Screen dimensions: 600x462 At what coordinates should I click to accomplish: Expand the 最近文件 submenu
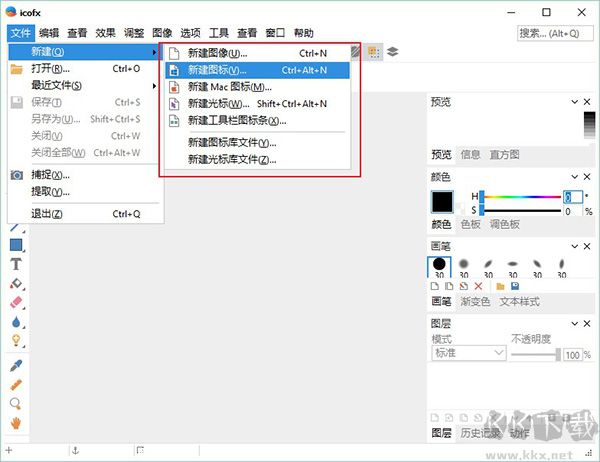[x=84, y=85]
